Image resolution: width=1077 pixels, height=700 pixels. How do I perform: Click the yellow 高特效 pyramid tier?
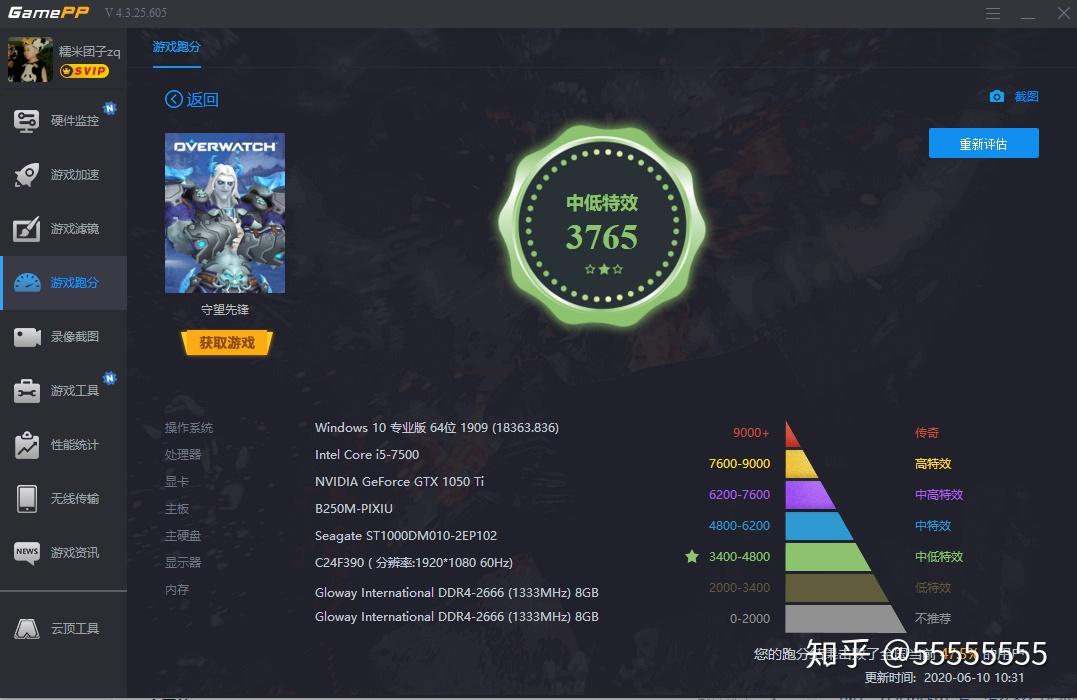pos(800,464)
